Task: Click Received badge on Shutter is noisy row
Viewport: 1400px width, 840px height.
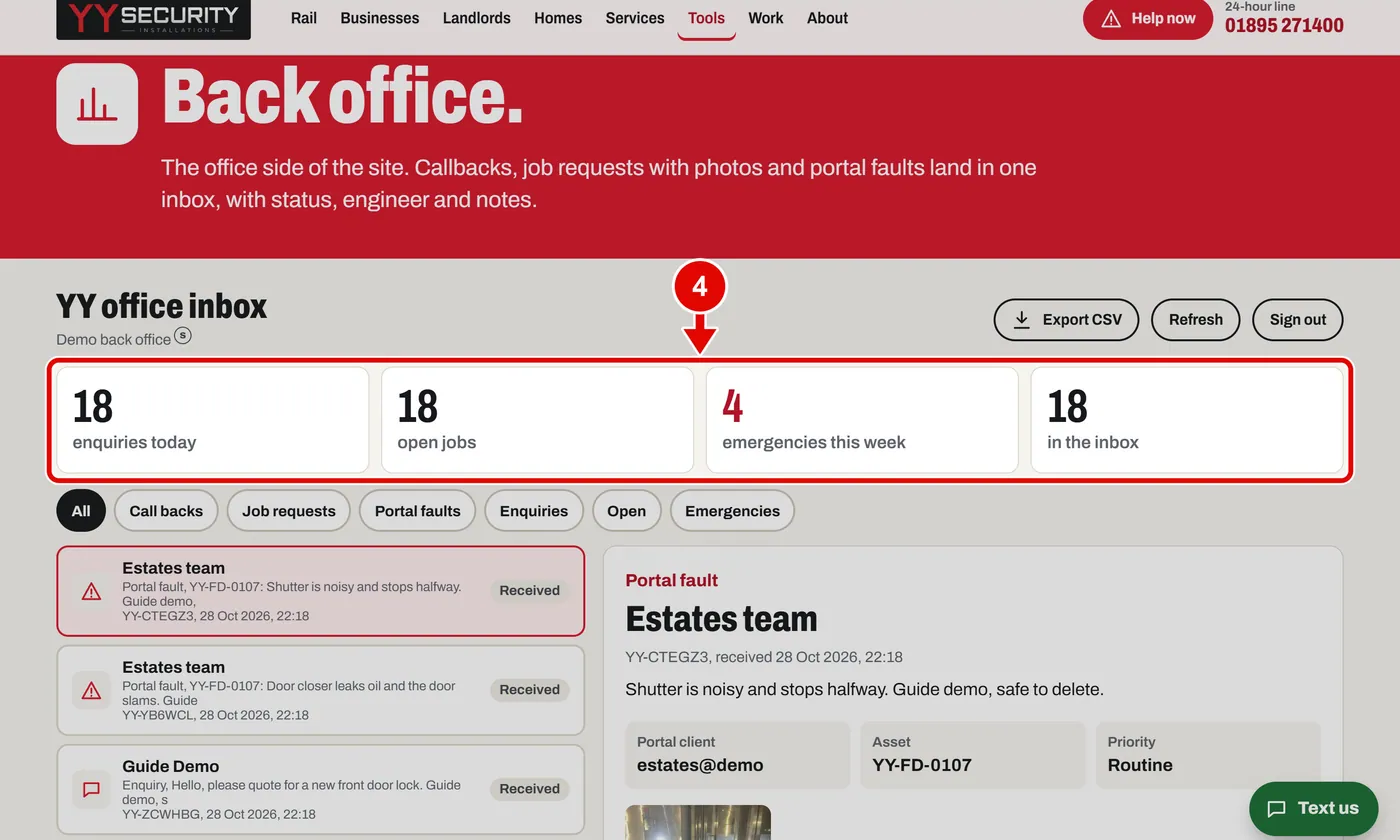Action: [530, 591]
